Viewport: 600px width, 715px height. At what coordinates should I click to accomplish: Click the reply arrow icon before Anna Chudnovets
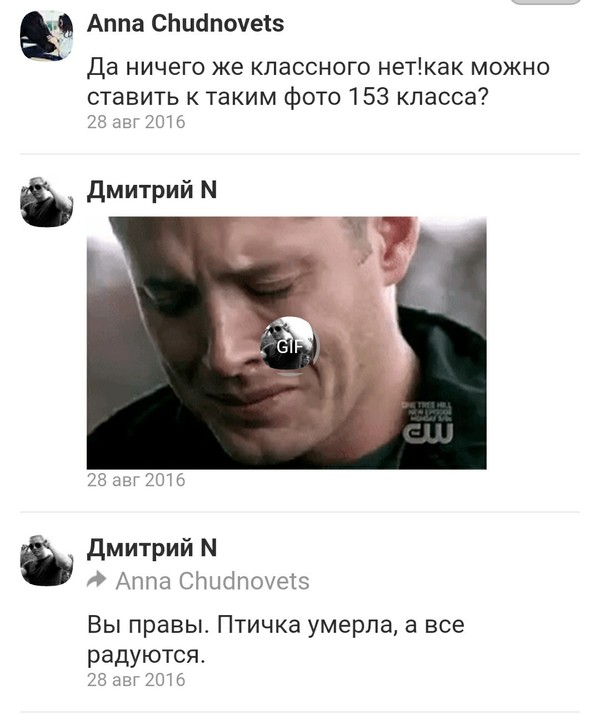coord(97,580)
